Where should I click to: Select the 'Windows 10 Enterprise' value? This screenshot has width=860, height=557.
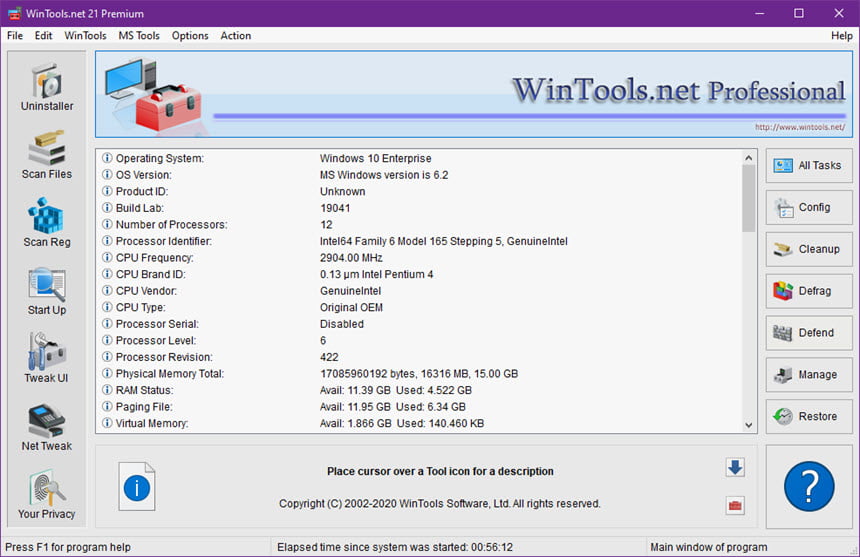coord(375,158)
